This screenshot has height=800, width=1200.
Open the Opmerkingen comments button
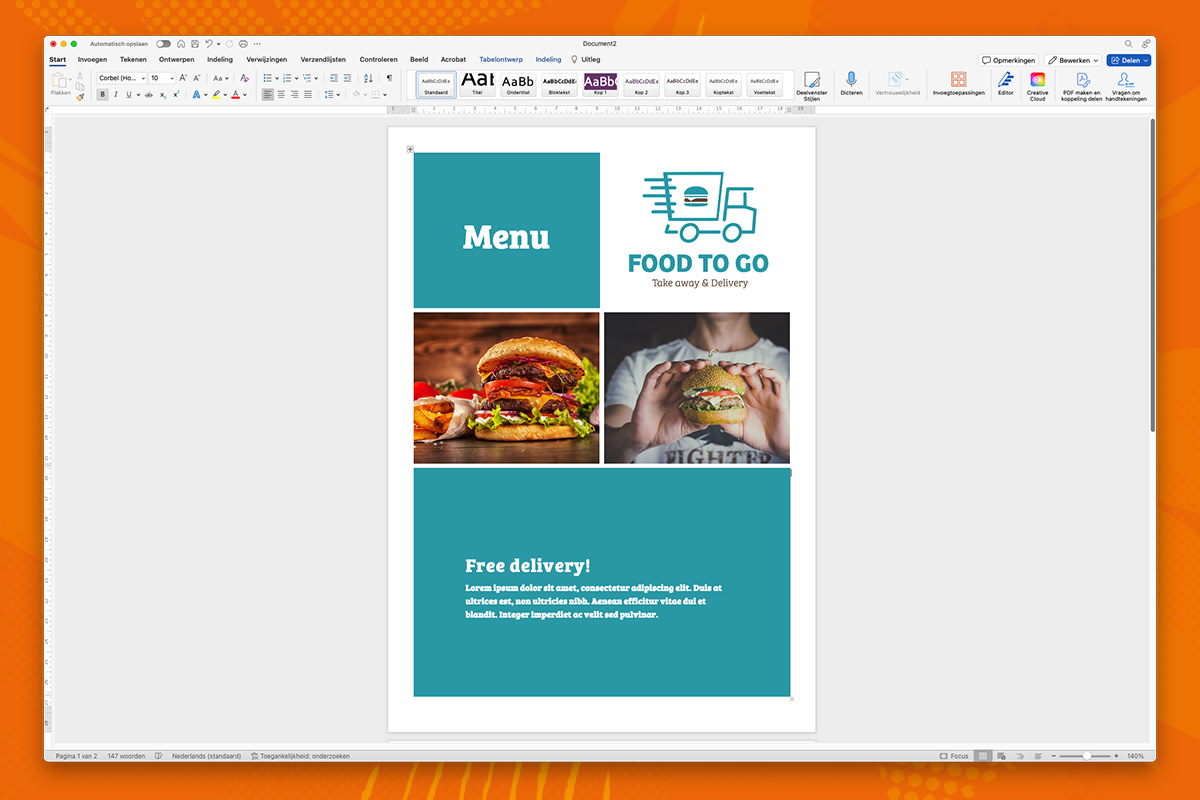[1009, 60]
